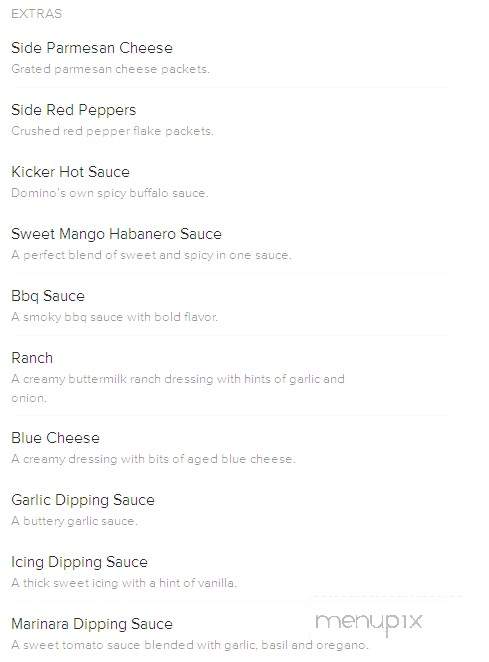The width and height of the screenshot is (489, 662).
Task: Click the menupix watermark logo
Action: click(369, 623)
